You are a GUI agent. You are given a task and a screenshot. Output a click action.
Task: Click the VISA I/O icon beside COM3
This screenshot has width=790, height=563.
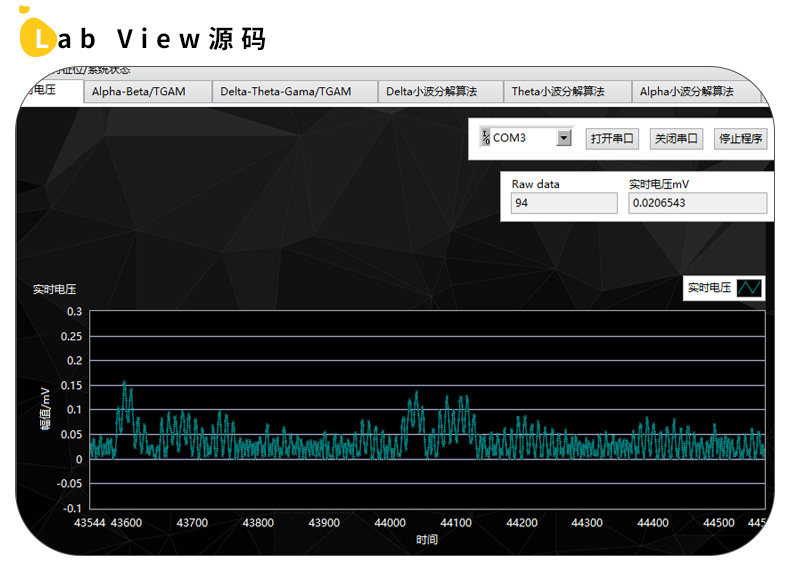pyautogui.click(x=486, y=138)
